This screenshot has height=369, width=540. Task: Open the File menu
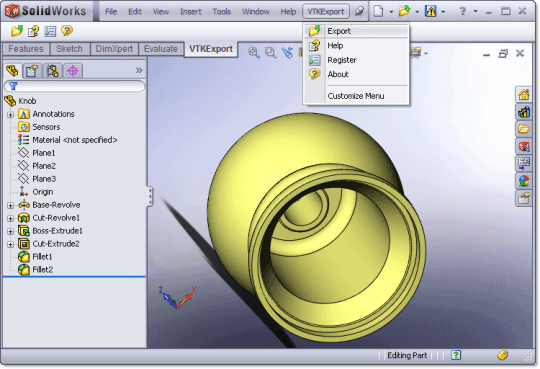click(x=111, y=12)
